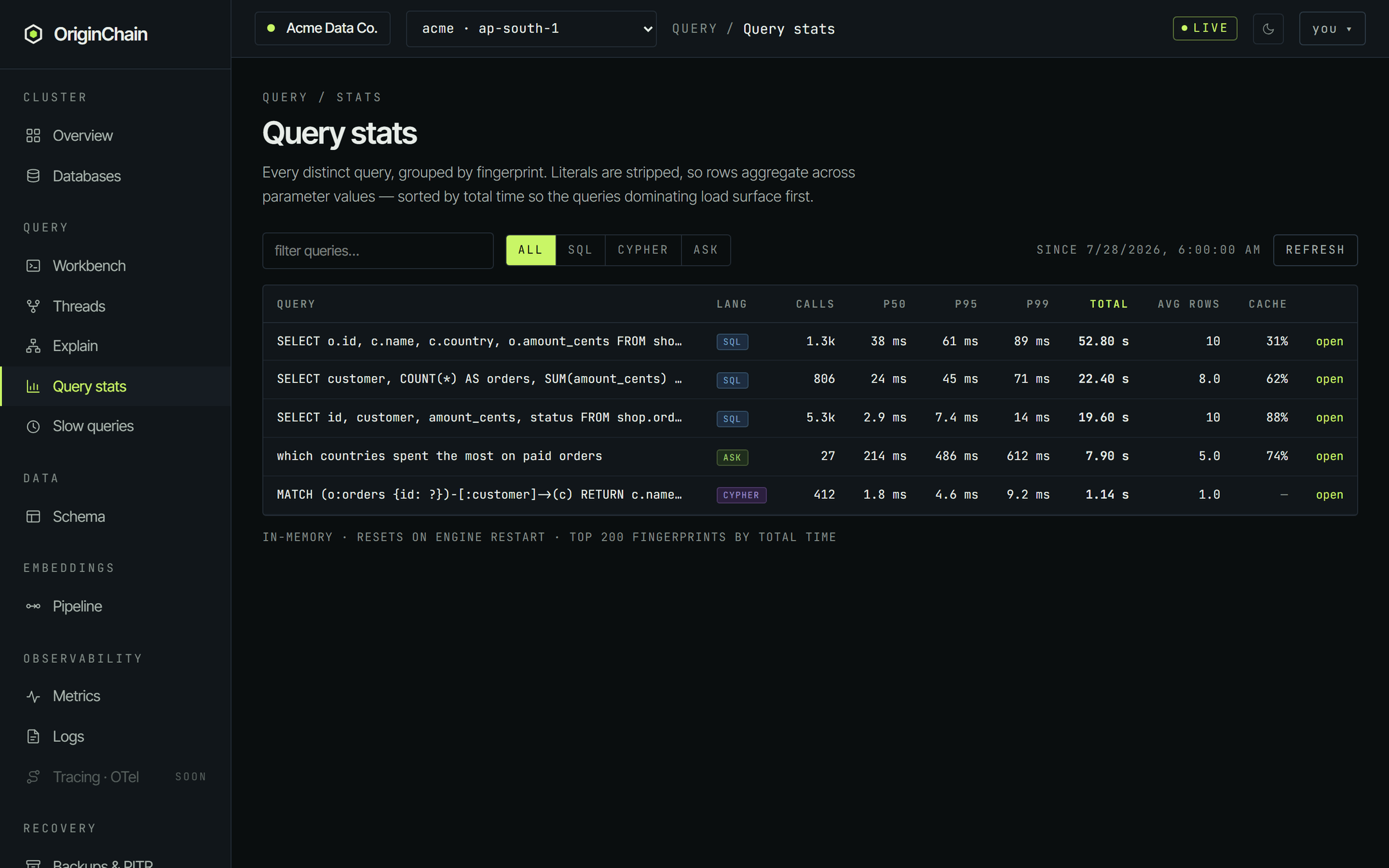Click the filter queries input field
The width and height of the screenshot is (1389, 868).
click(378, 251)
